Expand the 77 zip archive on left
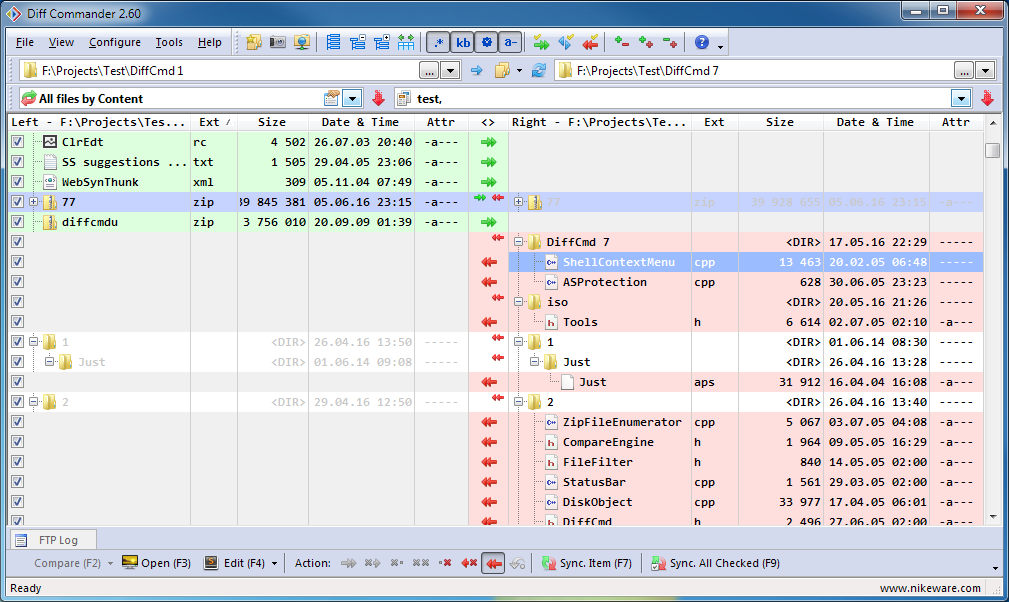This screenshot has width=1009, height=602. click(x=34, y=202)
